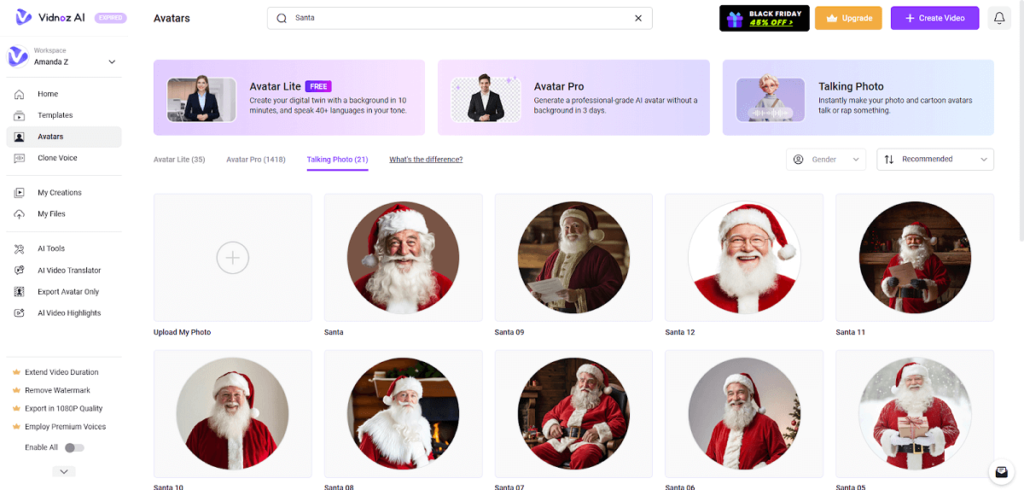This screenshot has height=490, width=1024.
Task: Select the Santa 10 avatar thumbnail
Action: point(232,414)
